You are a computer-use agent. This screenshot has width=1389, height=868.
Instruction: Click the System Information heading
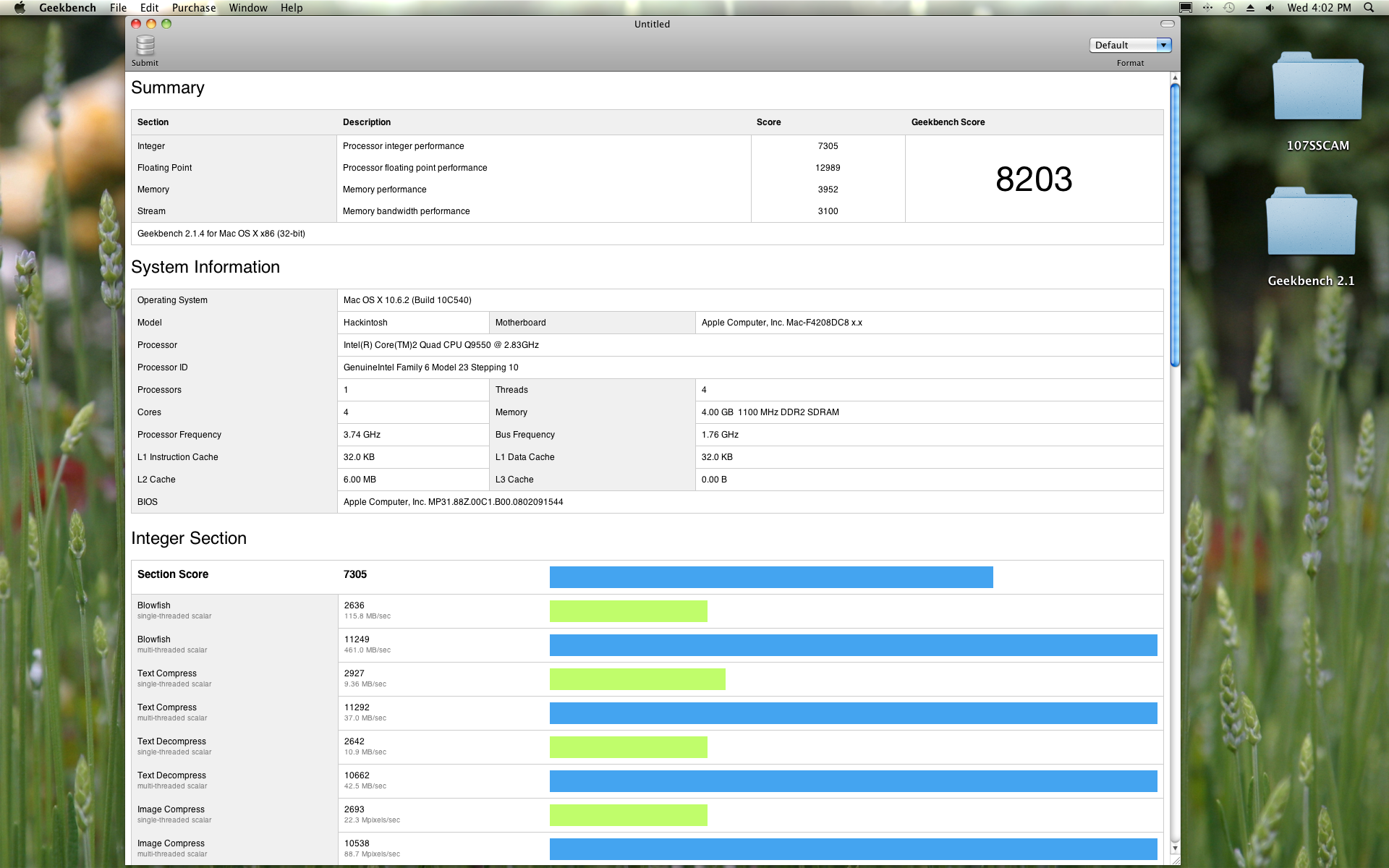point(205,267)
